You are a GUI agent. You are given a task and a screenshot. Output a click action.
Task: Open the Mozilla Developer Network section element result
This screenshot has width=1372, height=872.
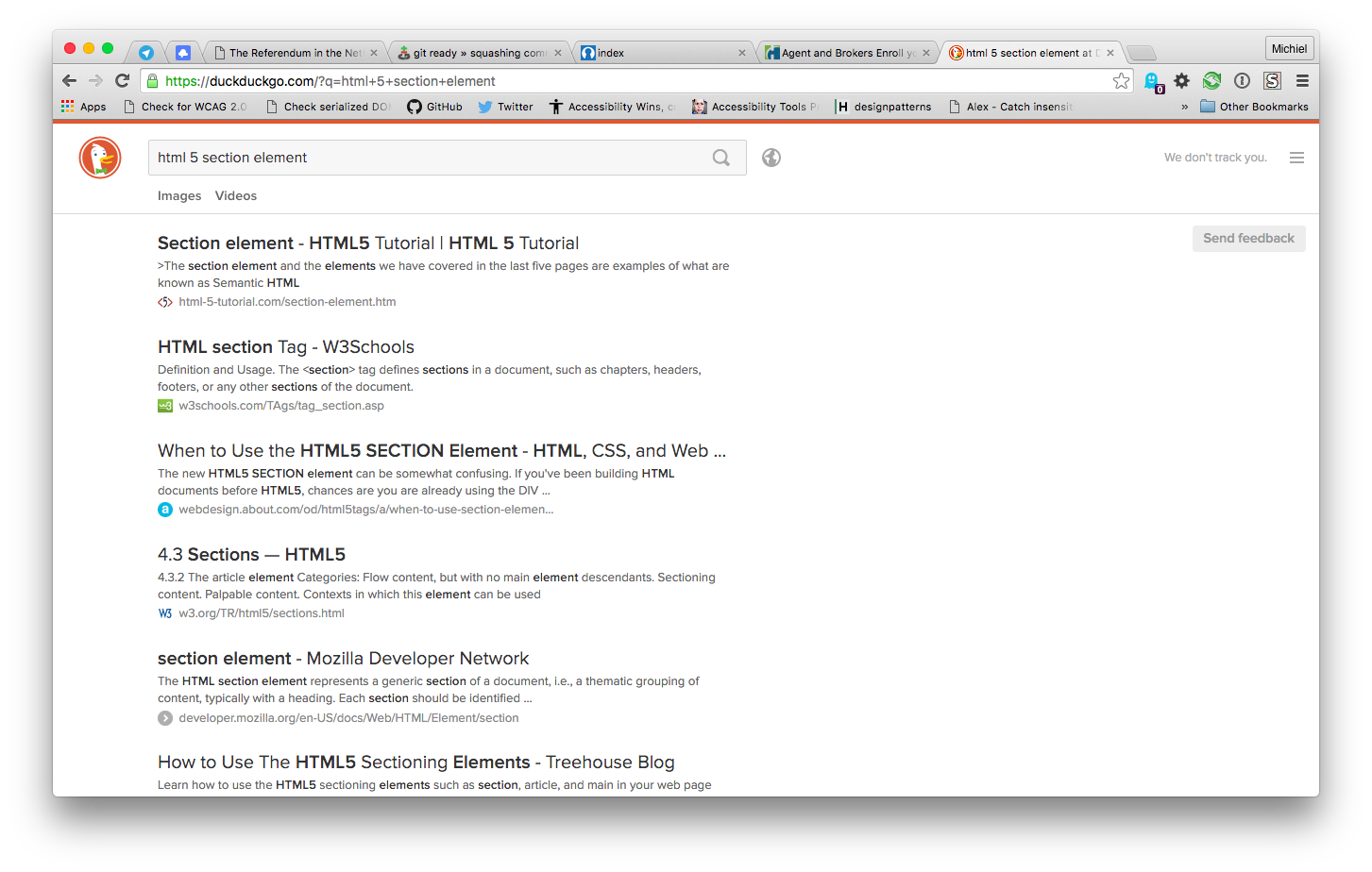343,659
